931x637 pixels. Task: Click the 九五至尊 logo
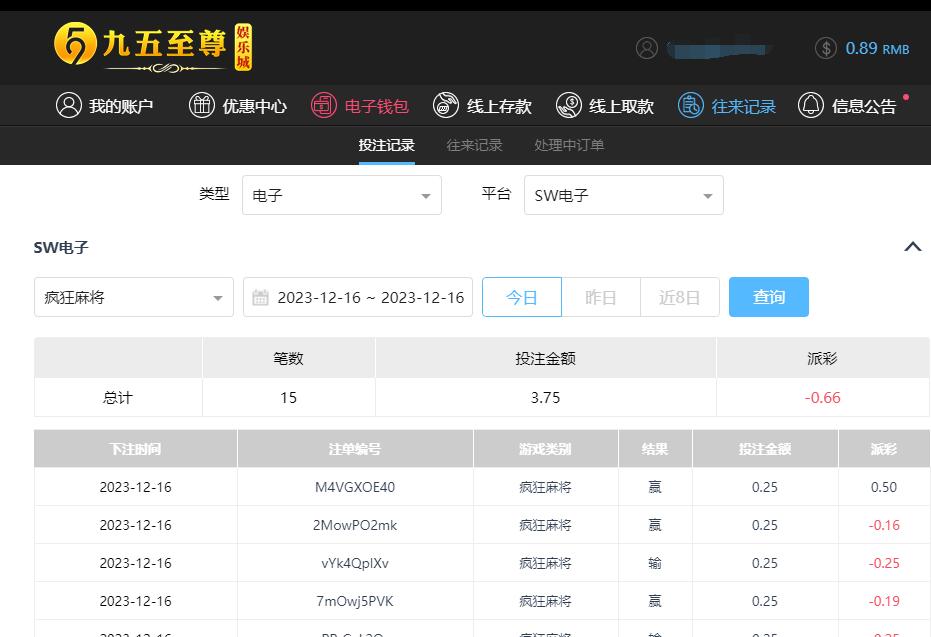(x=153, y=47)
